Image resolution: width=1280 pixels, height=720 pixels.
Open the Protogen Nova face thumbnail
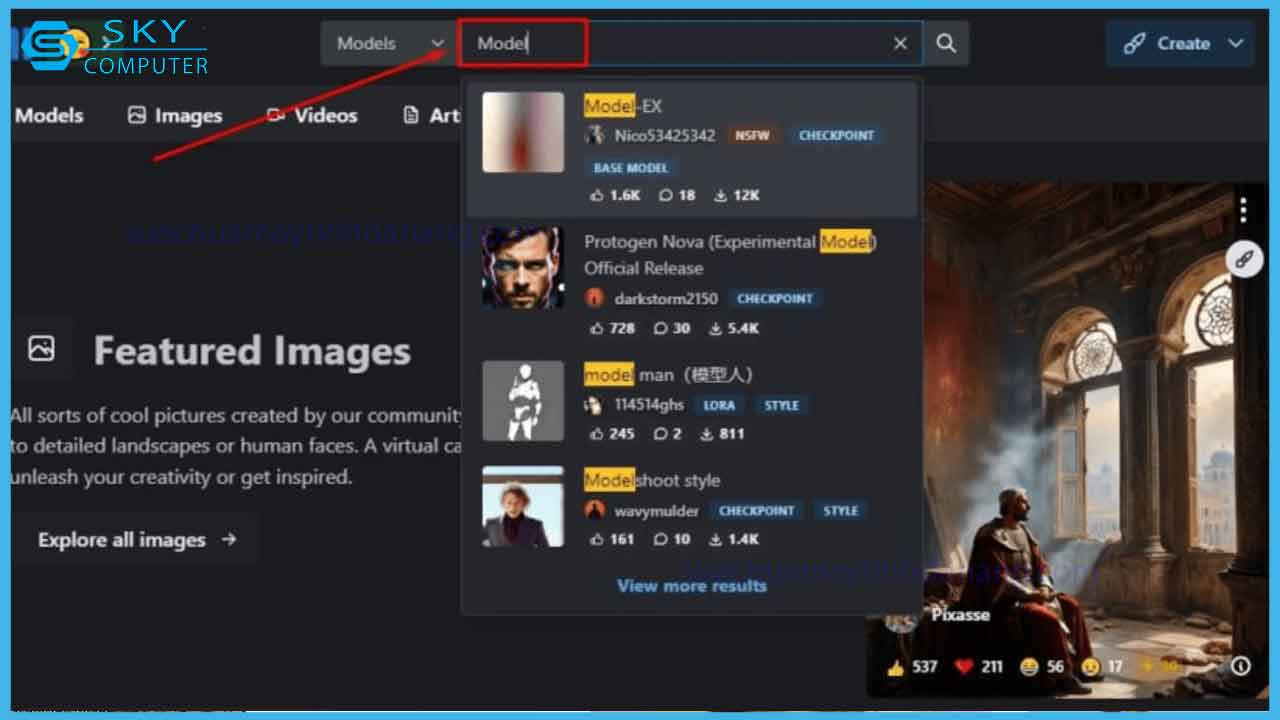(523, 267)
